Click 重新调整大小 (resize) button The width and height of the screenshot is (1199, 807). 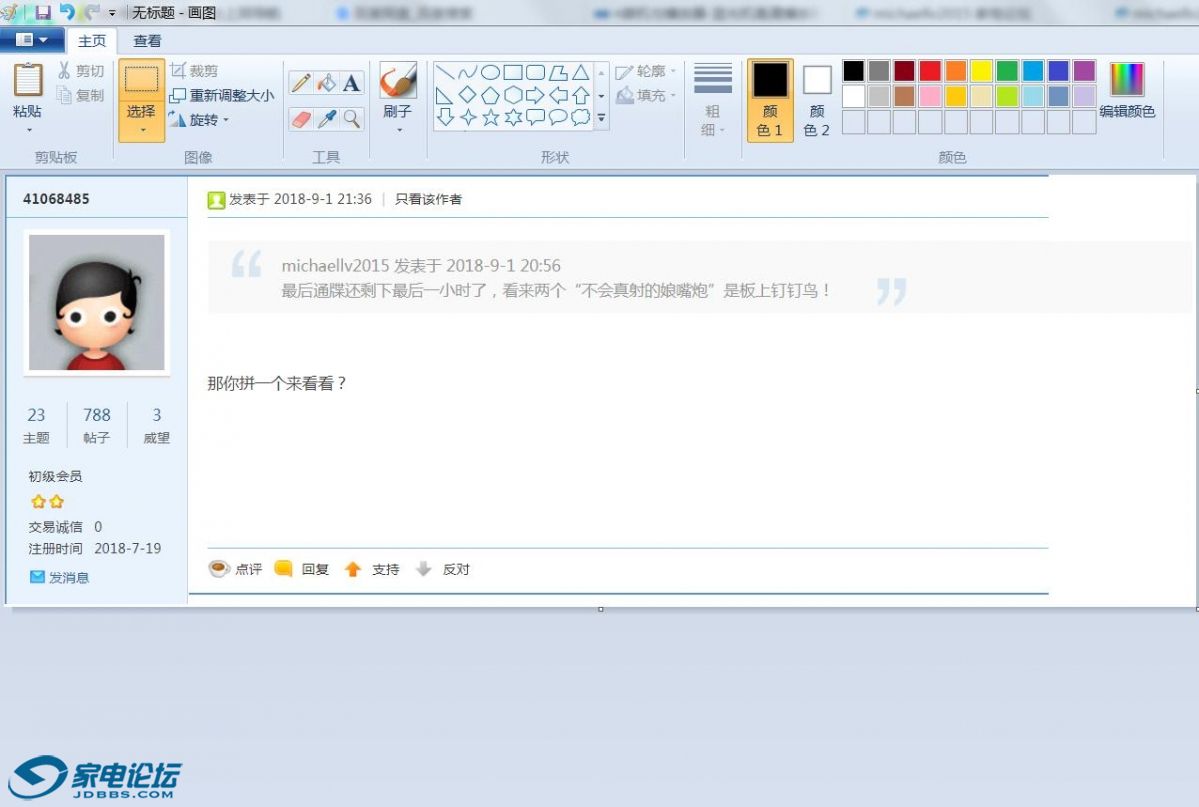coord(221,96)
